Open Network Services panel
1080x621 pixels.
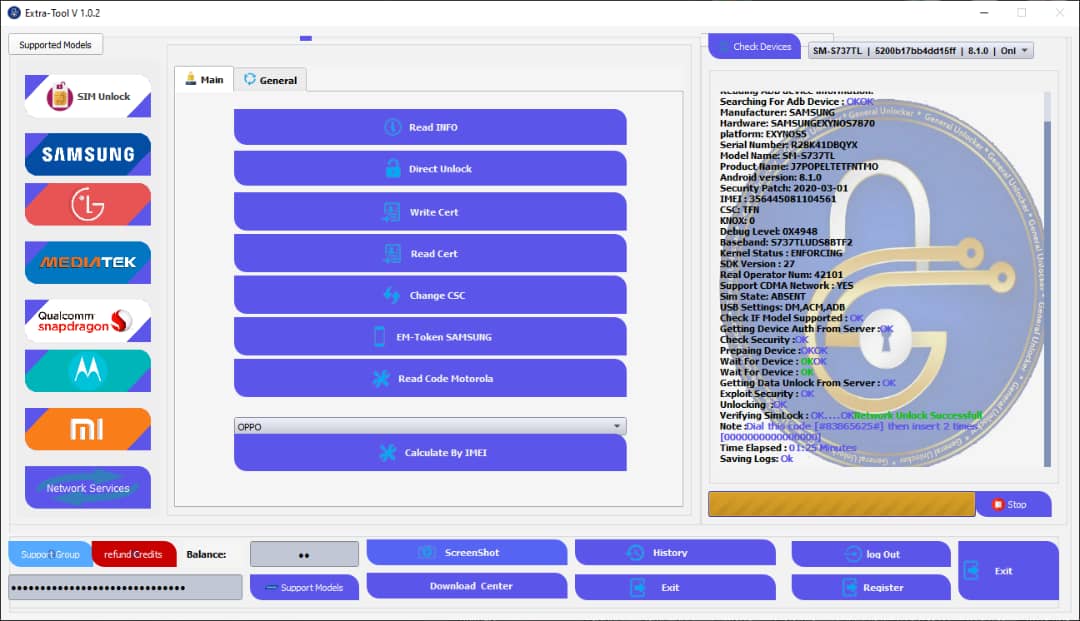click(88, 488)
